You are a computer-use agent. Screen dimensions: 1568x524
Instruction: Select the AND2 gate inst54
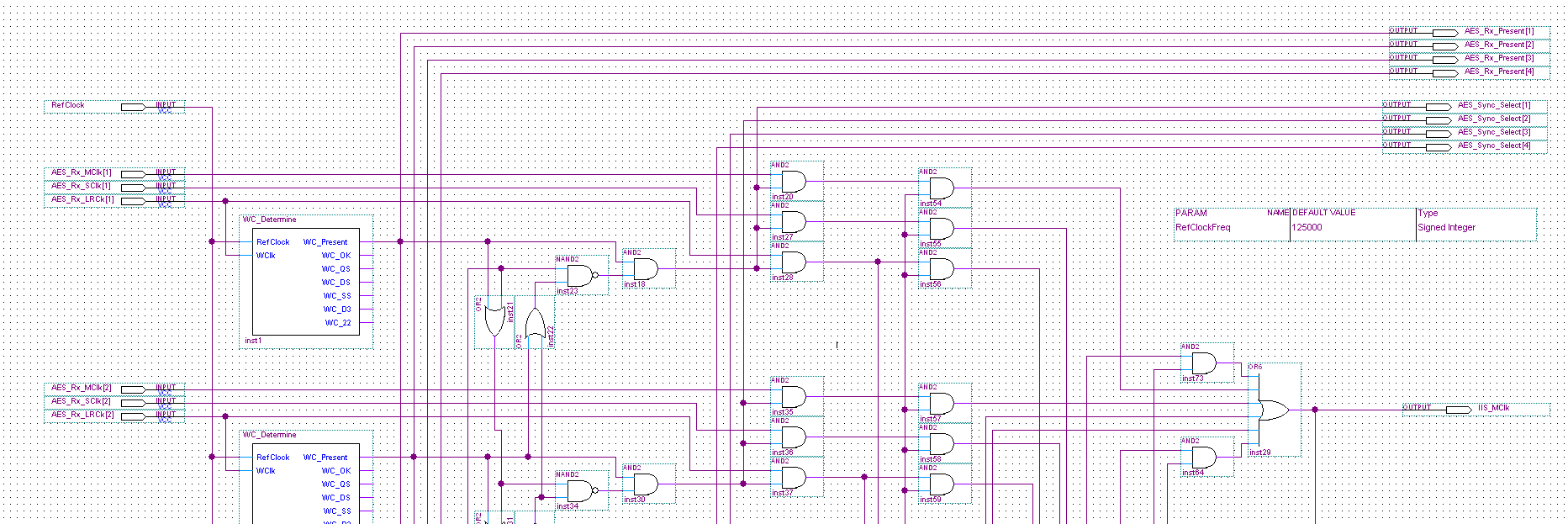point(943,188)
